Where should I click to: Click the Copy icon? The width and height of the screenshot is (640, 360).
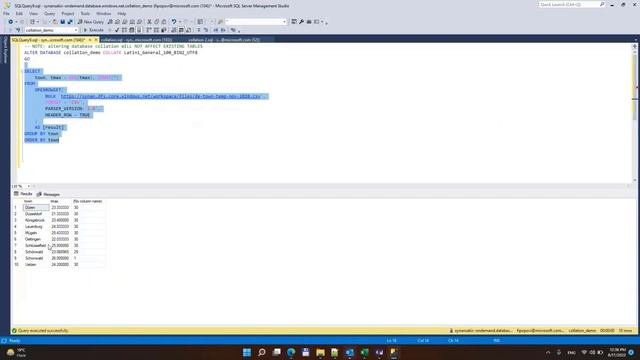pyautogui.click(x=156, y=22)
